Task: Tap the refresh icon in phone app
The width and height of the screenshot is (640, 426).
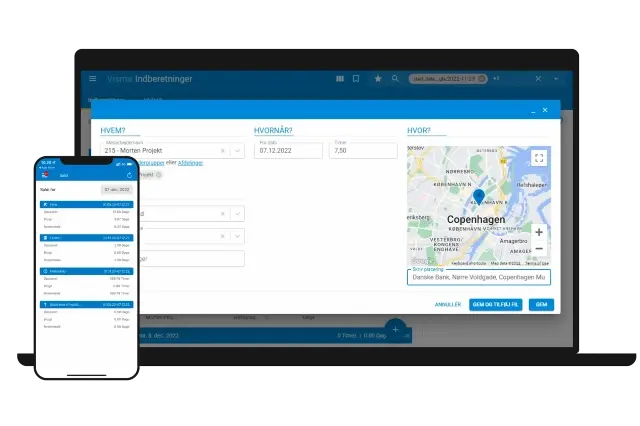Action: (129, 174)
